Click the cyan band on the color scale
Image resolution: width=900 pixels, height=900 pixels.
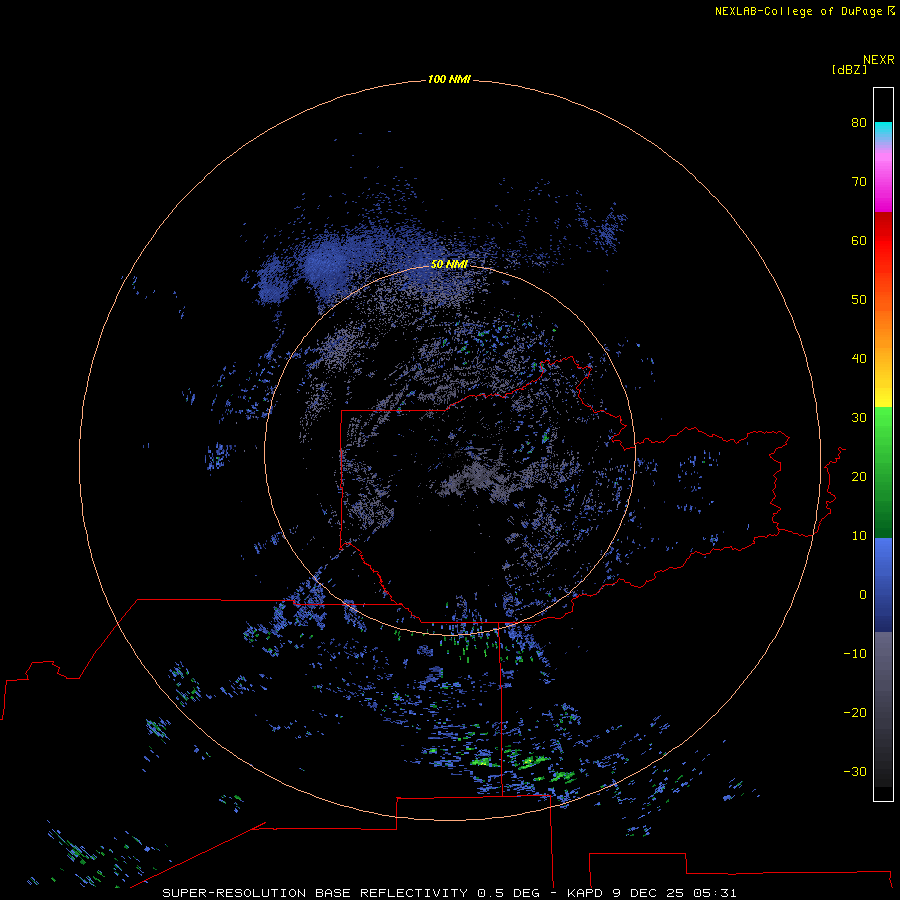coord(883,130)
